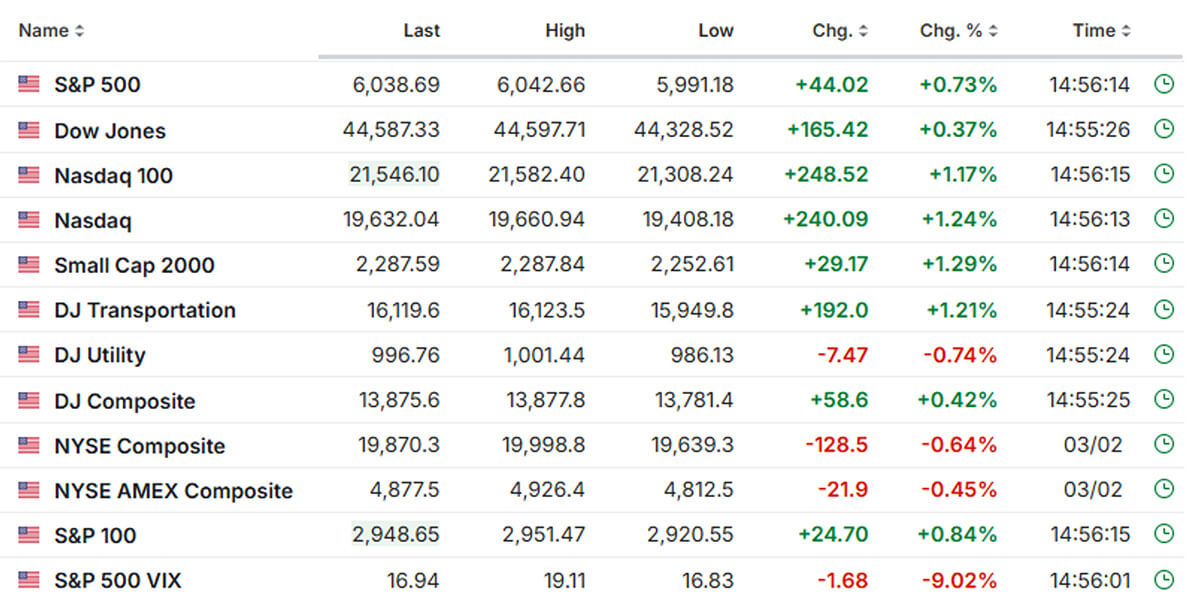Sort by the Chg. column arrows
1200x614 pixels.
pos(862,31)
